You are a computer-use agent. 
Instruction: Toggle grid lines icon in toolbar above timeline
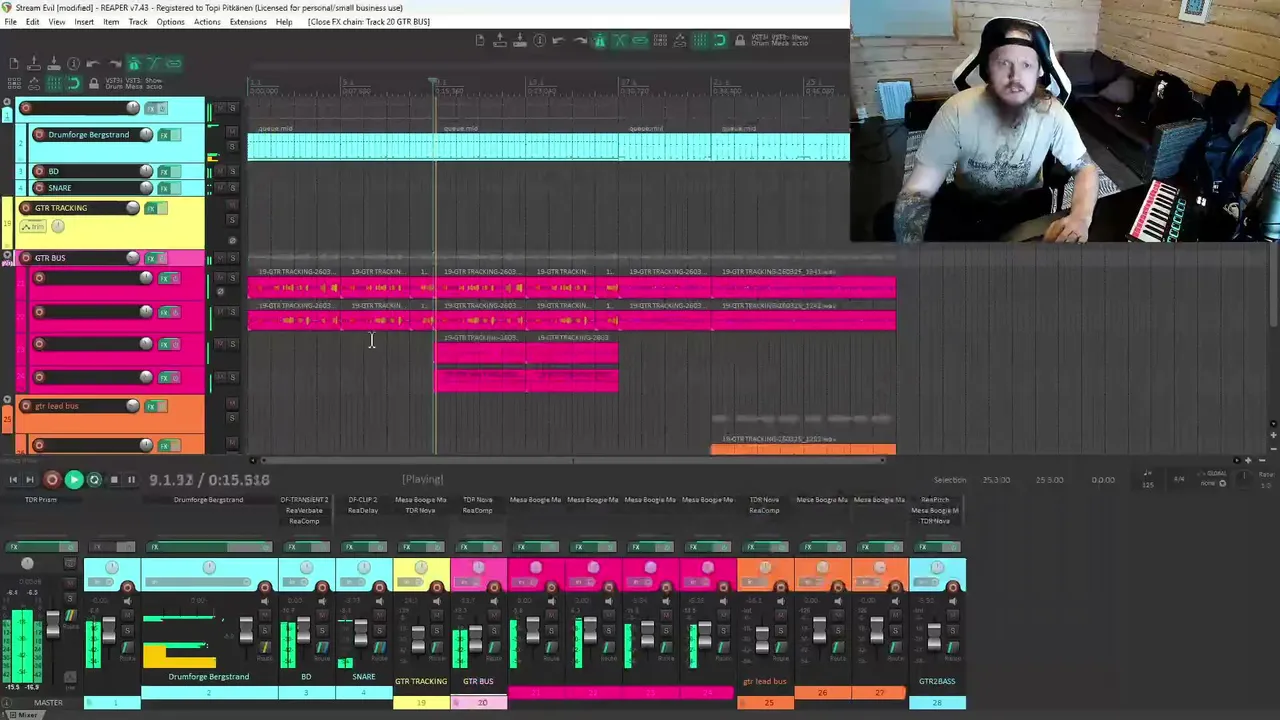[x=700, y=41]
